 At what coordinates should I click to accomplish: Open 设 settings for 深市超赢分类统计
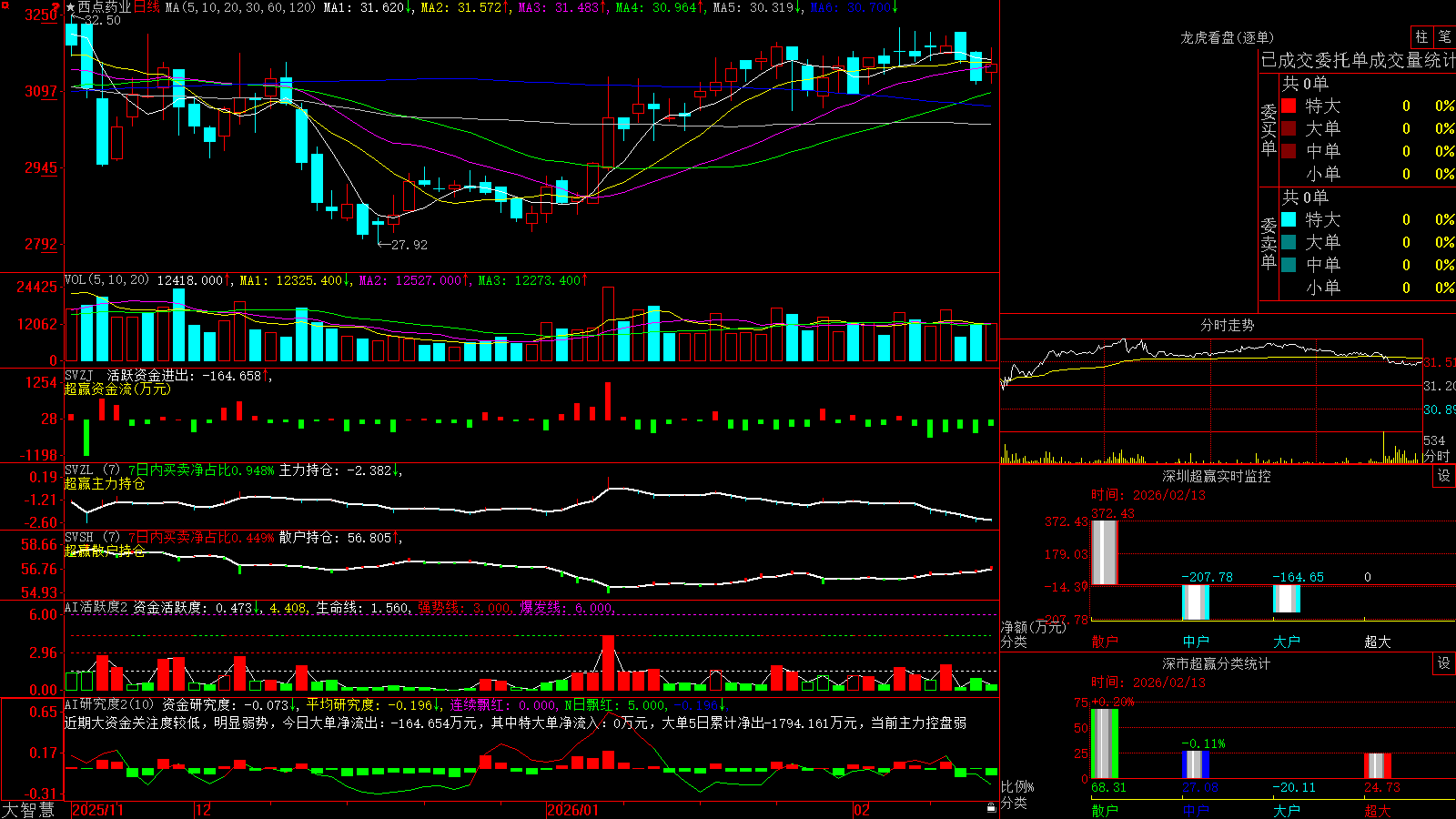[1444, 663]
